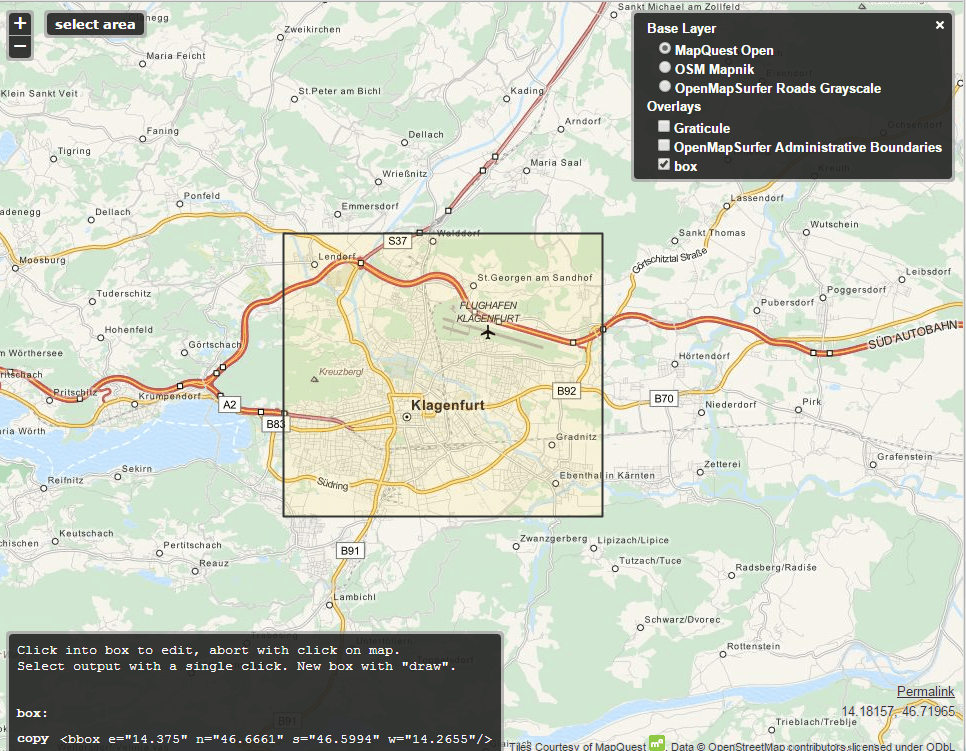Screen dimensions: 966x751
Task: Click the Sankt Thomas village label
Action: (712, 233)
